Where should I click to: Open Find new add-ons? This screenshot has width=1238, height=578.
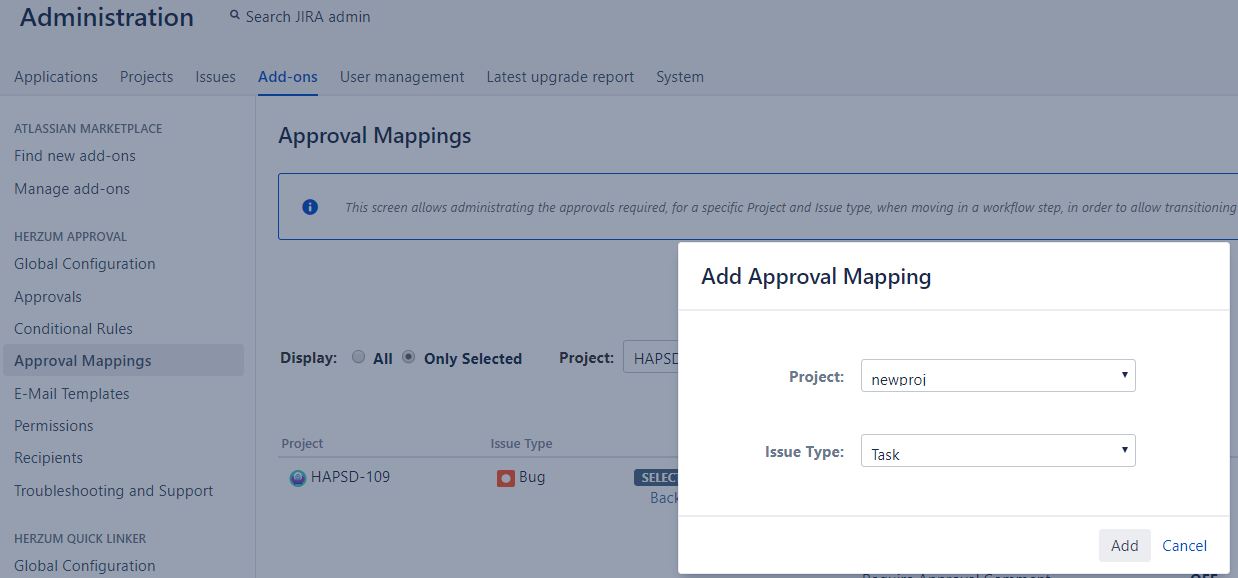[x=75, y=156]
